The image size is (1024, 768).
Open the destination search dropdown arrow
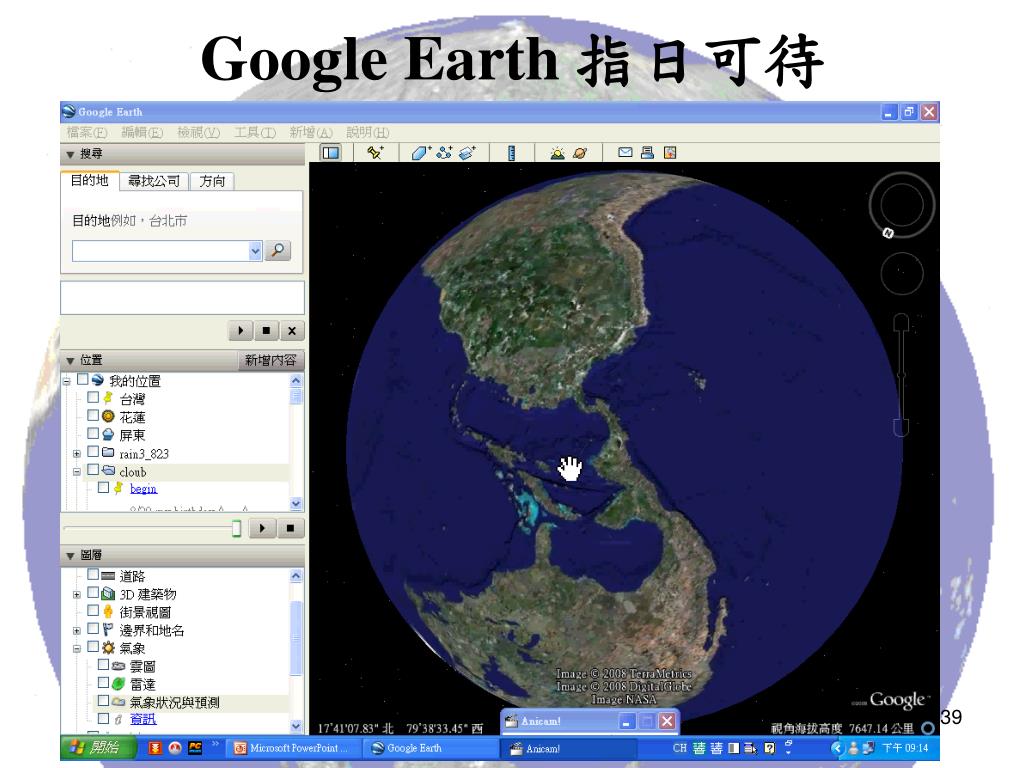click(255, 251)
